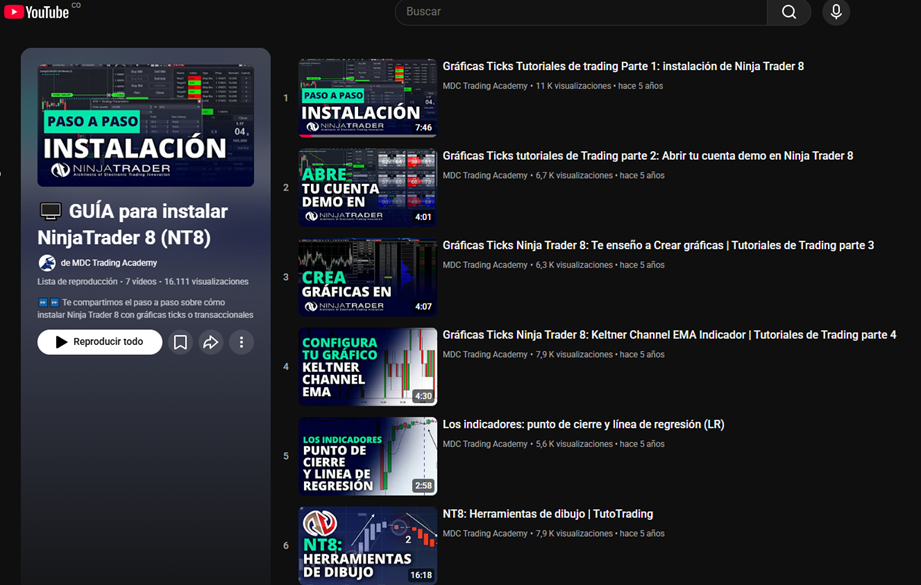This screenshot has width=921, height=585.
Task: Click the YouTube logo home icon
Action: tap(36, 12)
